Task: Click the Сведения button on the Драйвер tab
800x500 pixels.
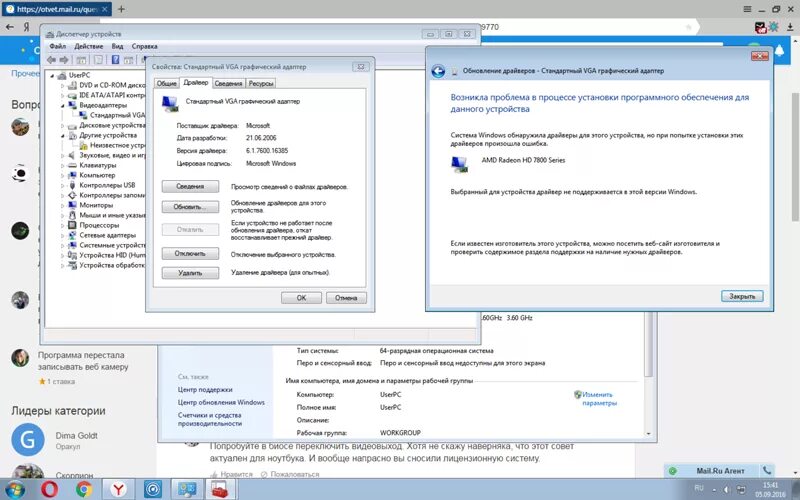Action: tap(190, 187)
